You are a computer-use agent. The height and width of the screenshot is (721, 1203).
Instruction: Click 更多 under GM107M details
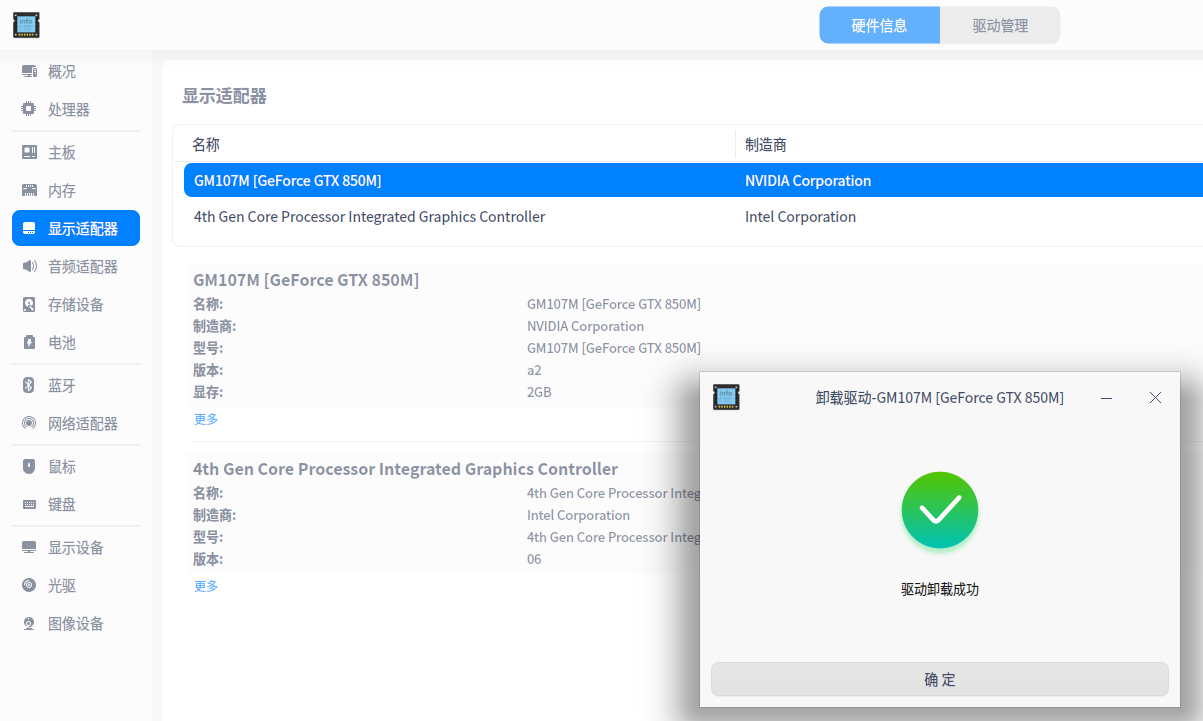tap(206, 419)
